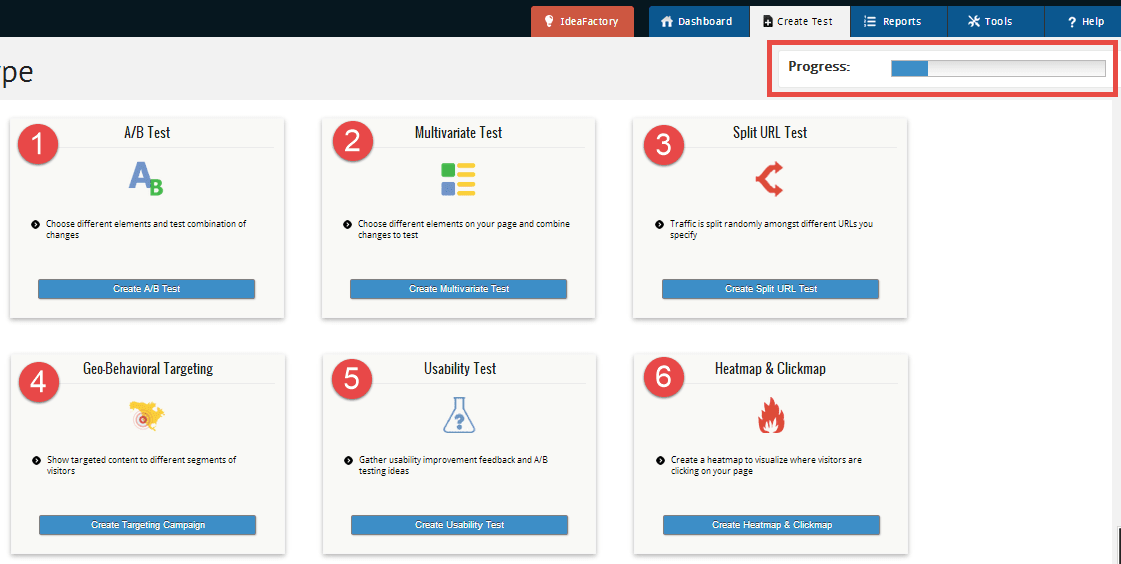Image resolution: width=1121 pixels, height=564 pixels.
Task: Click the Create A/B Test button
Action: pyautogui.click(x=147, y=289)
